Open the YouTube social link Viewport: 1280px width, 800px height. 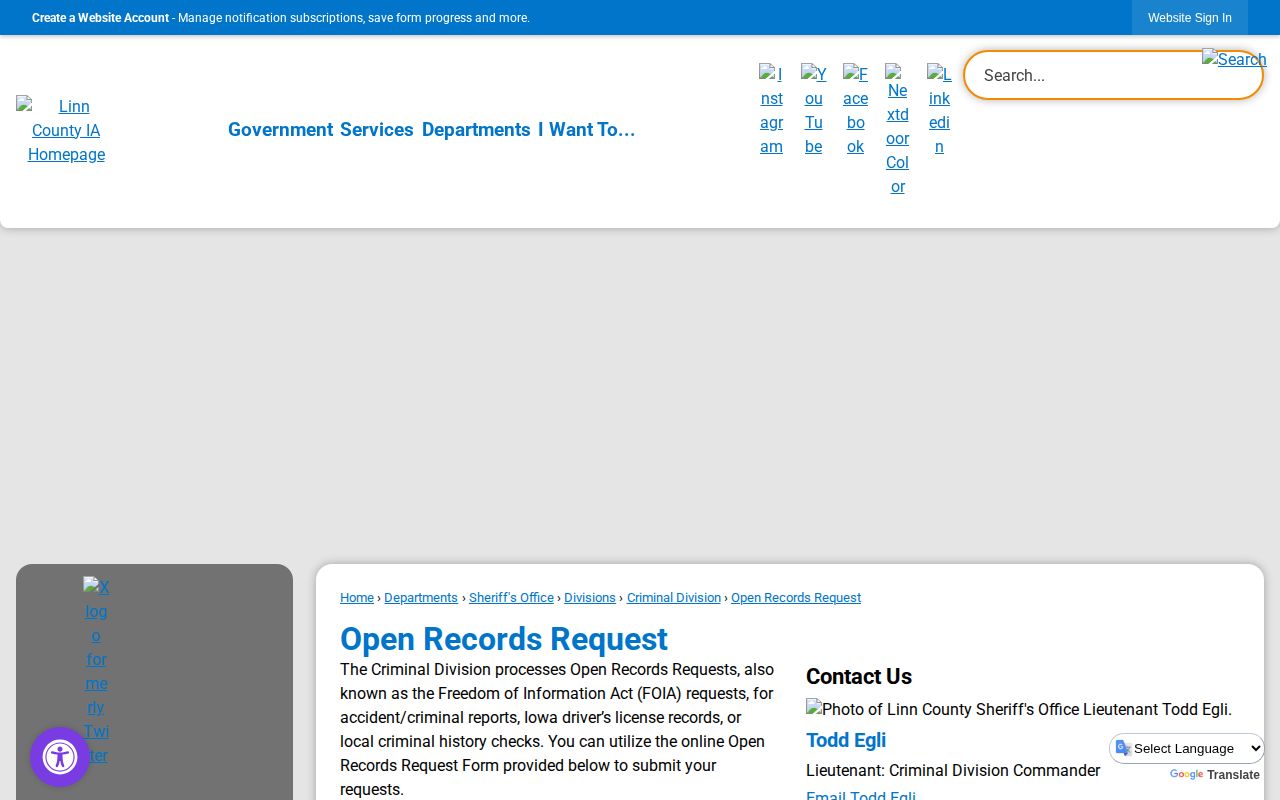(x=813, y=110)
